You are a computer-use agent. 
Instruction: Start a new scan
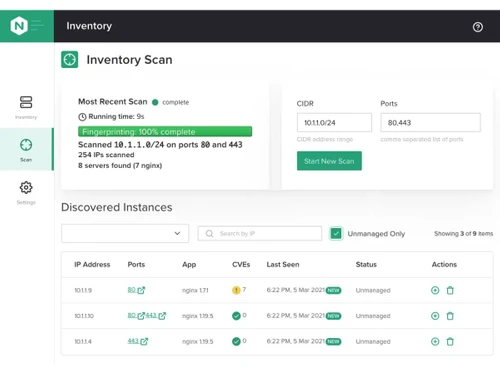tap(329, 161)
